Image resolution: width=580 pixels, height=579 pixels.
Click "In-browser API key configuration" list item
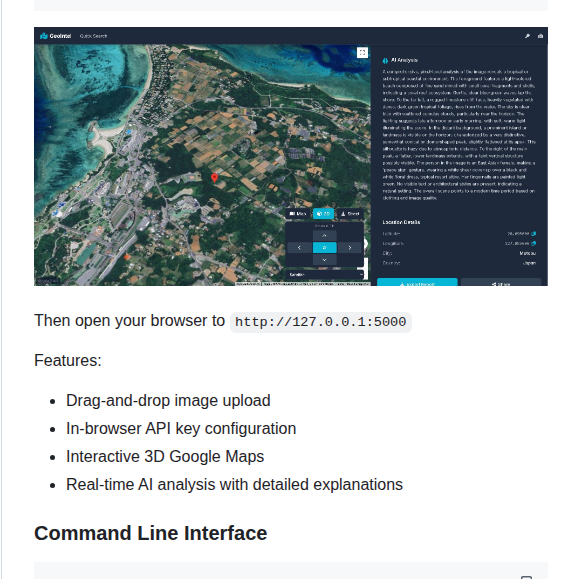[x=181, y=428]
